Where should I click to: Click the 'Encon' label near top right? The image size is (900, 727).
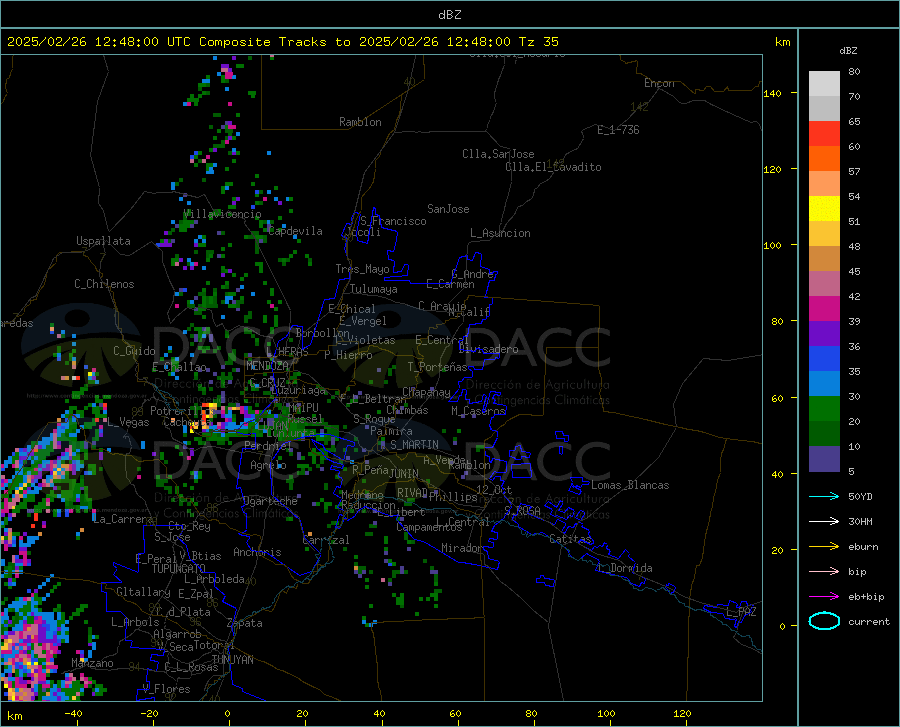[659, 83]
